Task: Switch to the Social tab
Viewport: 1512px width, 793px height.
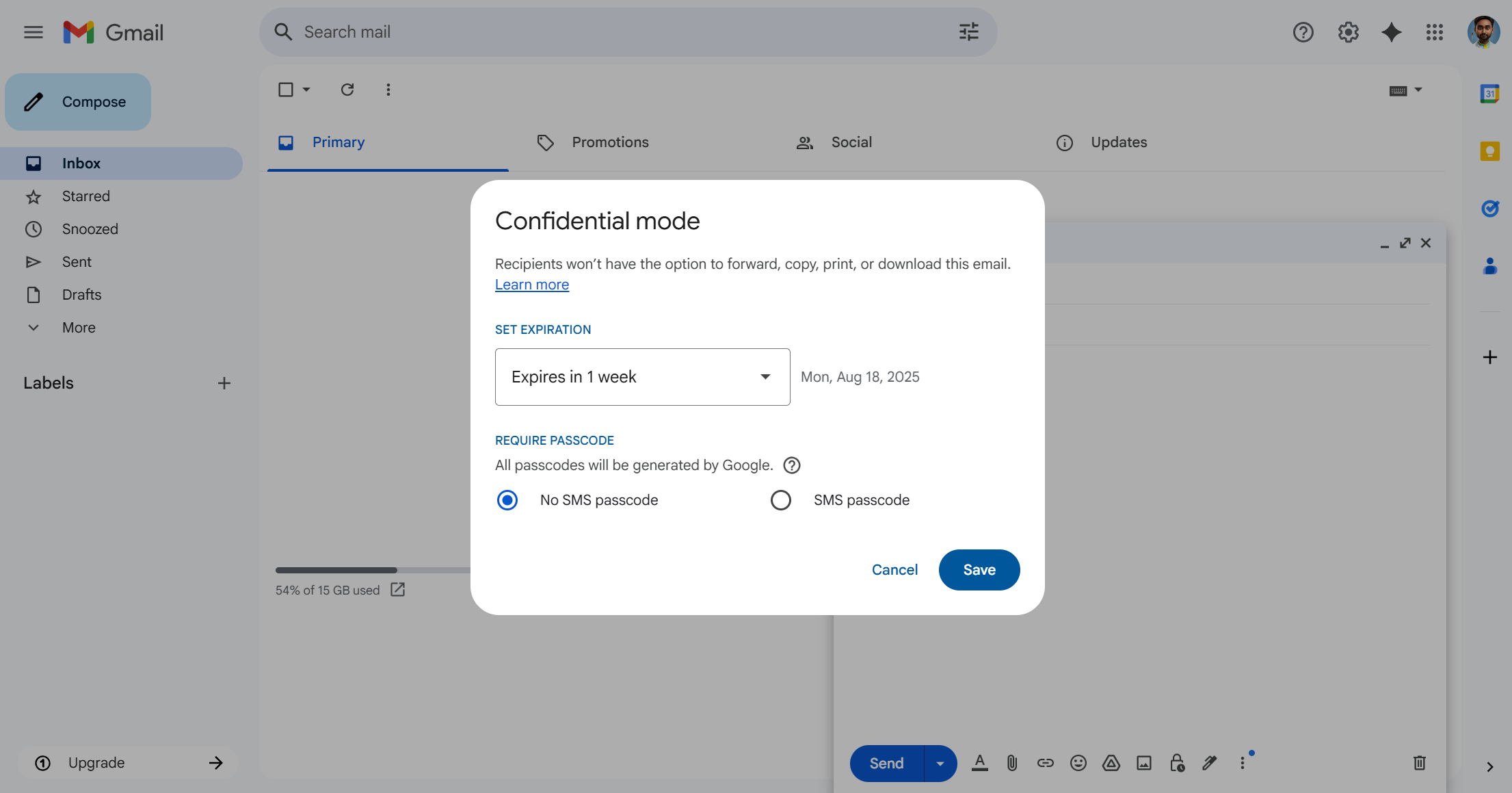Action: click(x=851, y=142)
